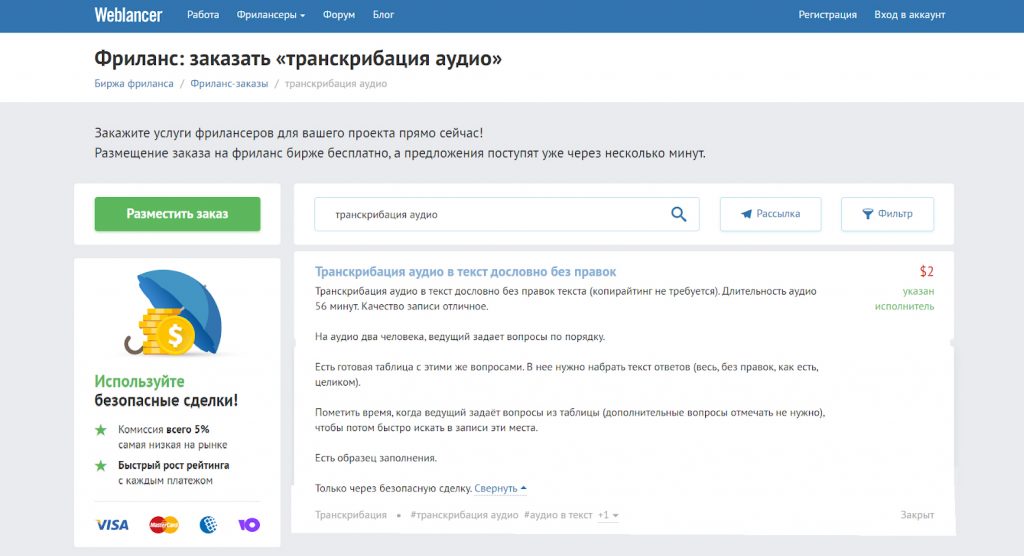Select the #транскрибация аудио tag

[464, 515]
